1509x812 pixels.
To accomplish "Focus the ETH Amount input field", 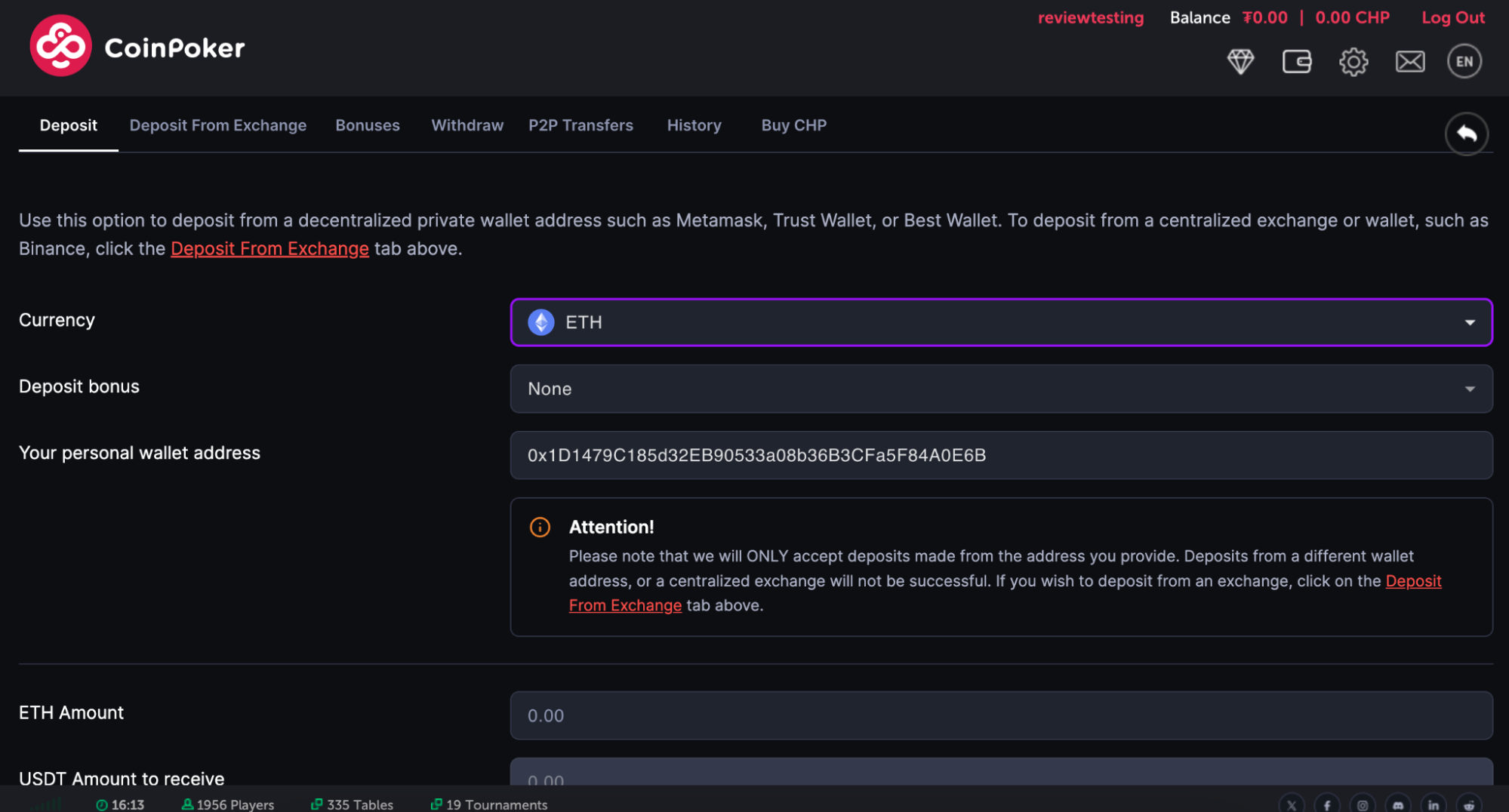I will (1001, 715).
